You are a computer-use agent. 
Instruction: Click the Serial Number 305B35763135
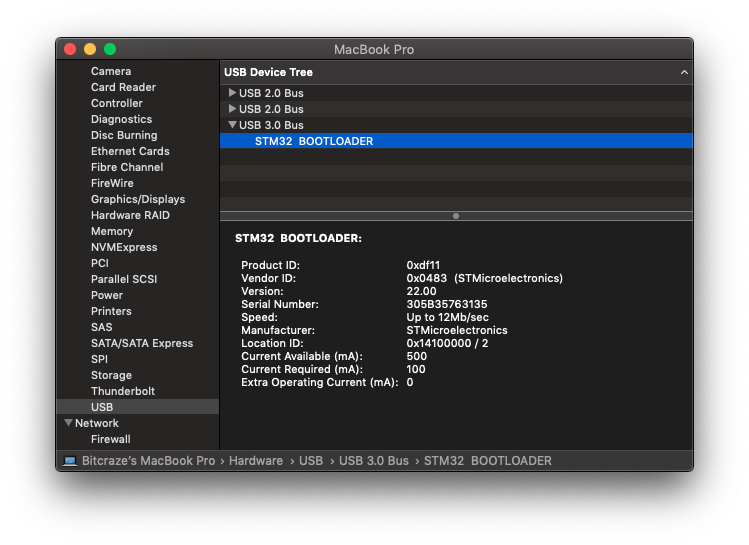pyautogui.click(x=447, y=304)
